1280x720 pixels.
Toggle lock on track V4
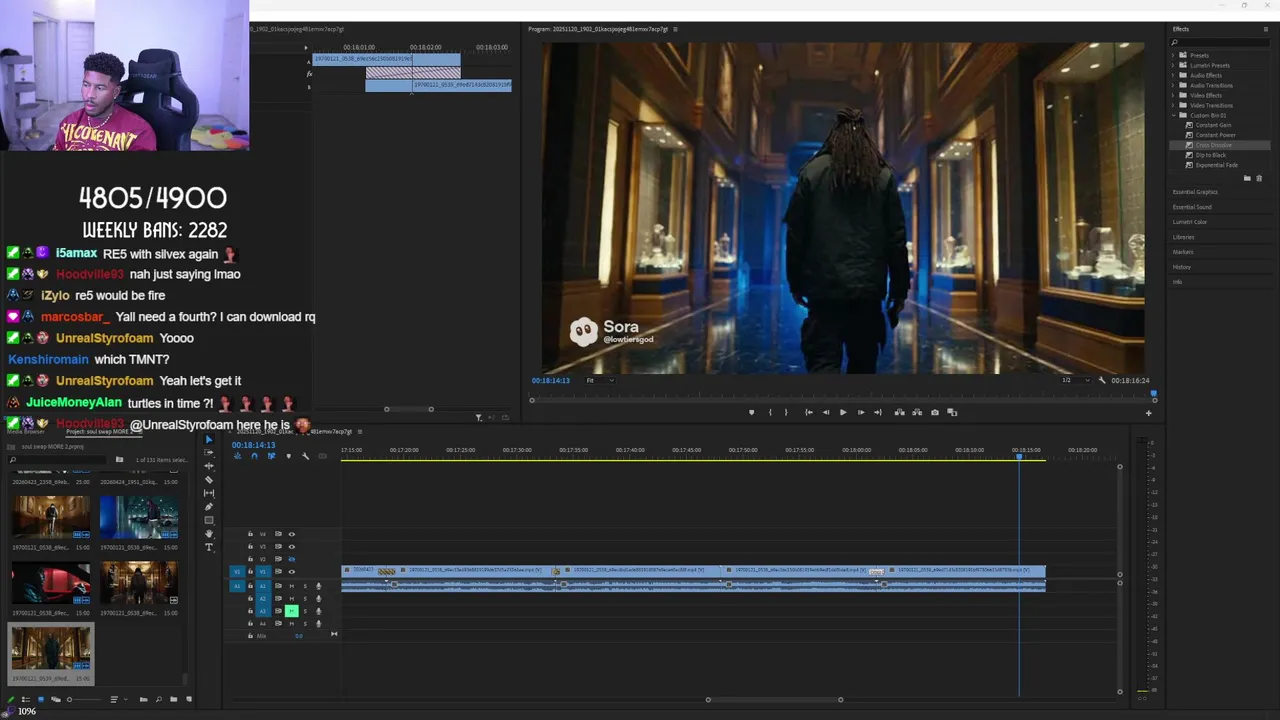(x=250, y=534)
